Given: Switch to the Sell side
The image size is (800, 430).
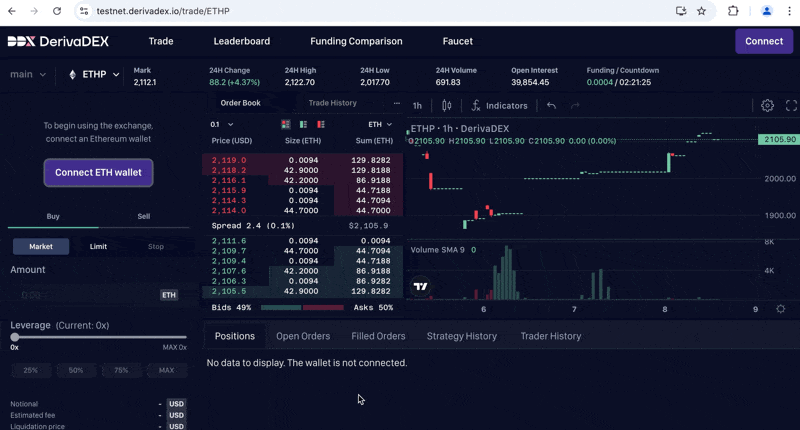Looking at the screenshot, I should (144, 216).
